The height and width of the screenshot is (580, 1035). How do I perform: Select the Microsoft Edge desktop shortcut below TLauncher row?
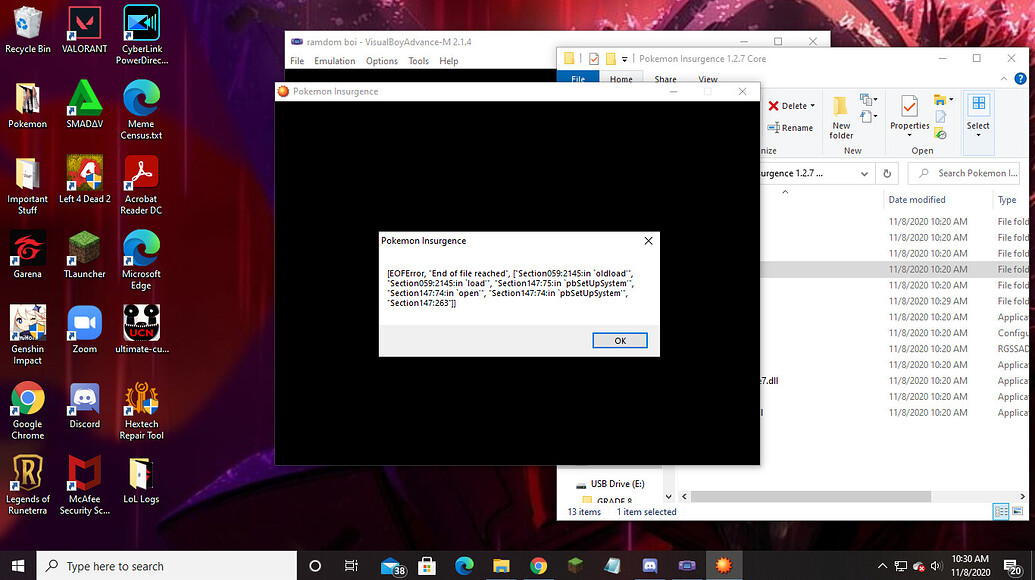pyautogui.click(x=141, y=260)
